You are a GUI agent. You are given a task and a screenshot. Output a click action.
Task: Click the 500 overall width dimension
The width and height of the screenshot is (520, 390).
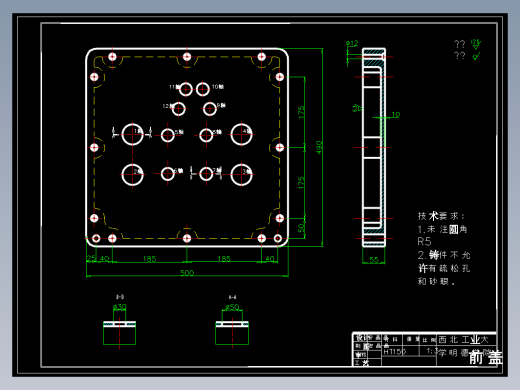pos(187,273)
